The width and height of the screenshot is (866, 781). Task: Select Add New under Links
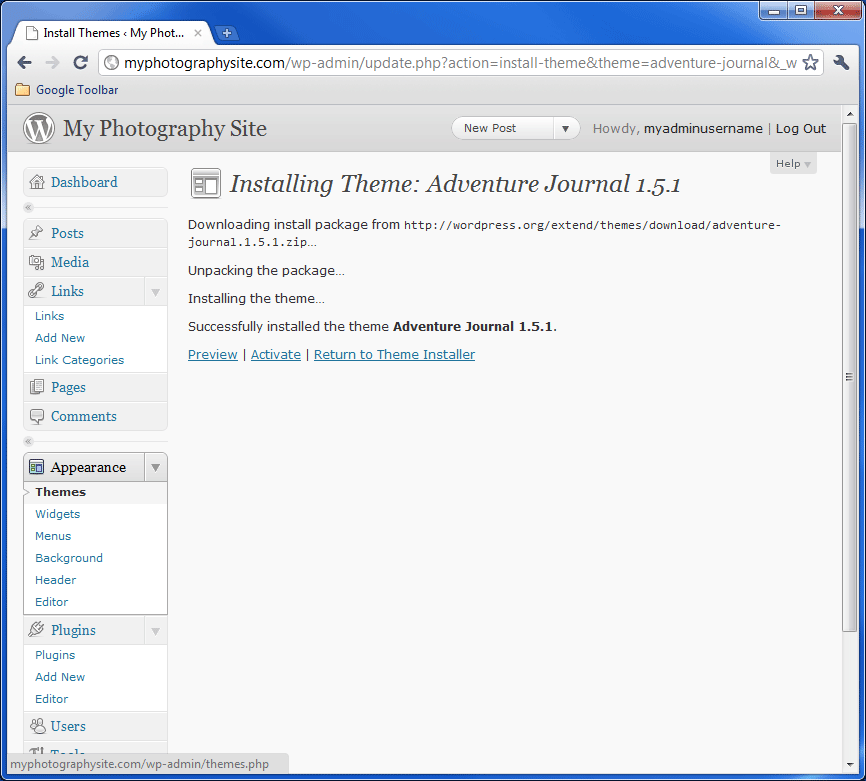click(x=60, y=337)
